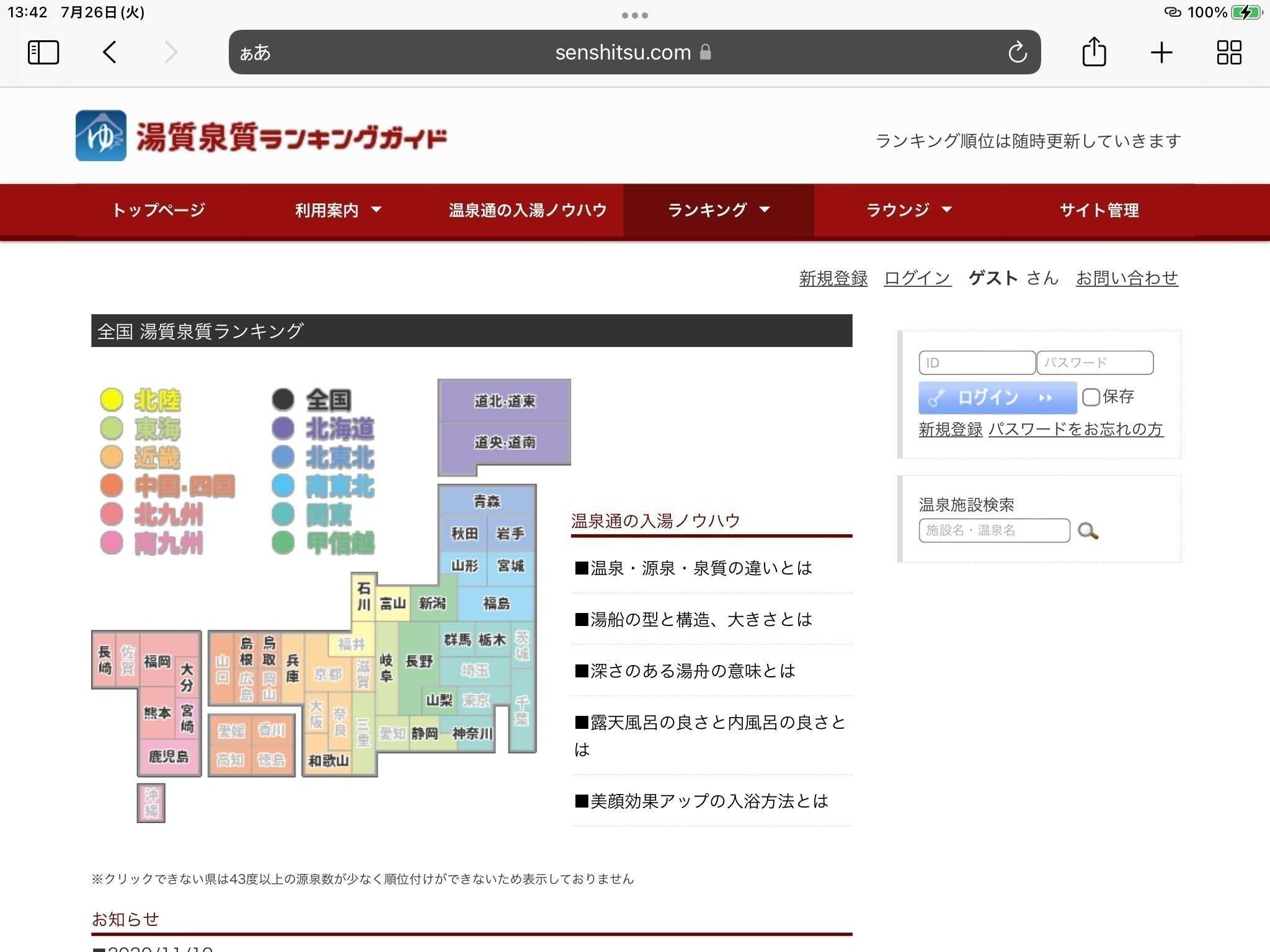1270x952 pixels.
Task: Go back with the back arrow
Action: [x=110, y=52]
